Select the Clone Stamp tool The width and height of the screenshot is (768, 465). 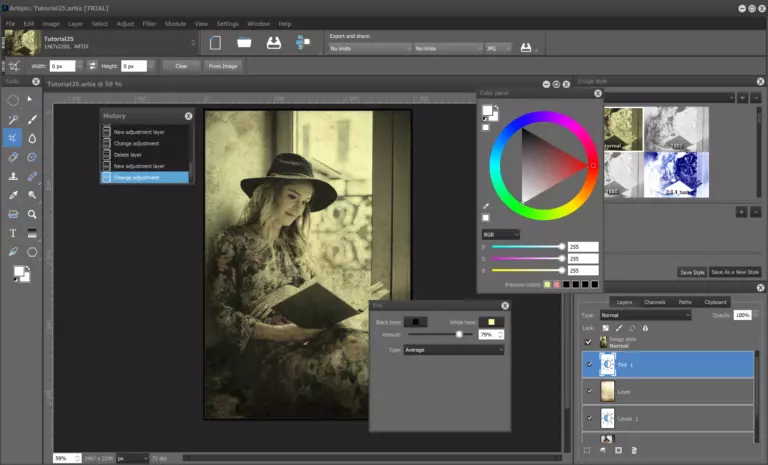pos(13,176)
